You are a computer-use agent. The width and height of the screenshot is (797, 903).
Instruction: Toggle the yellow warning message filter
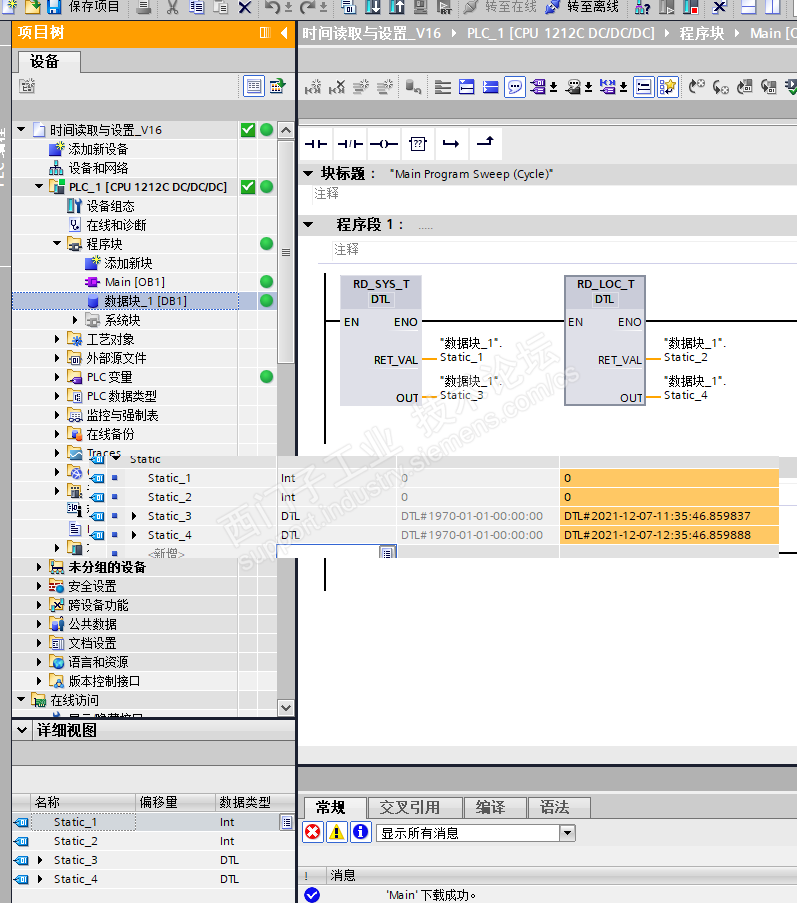[336, 832]
